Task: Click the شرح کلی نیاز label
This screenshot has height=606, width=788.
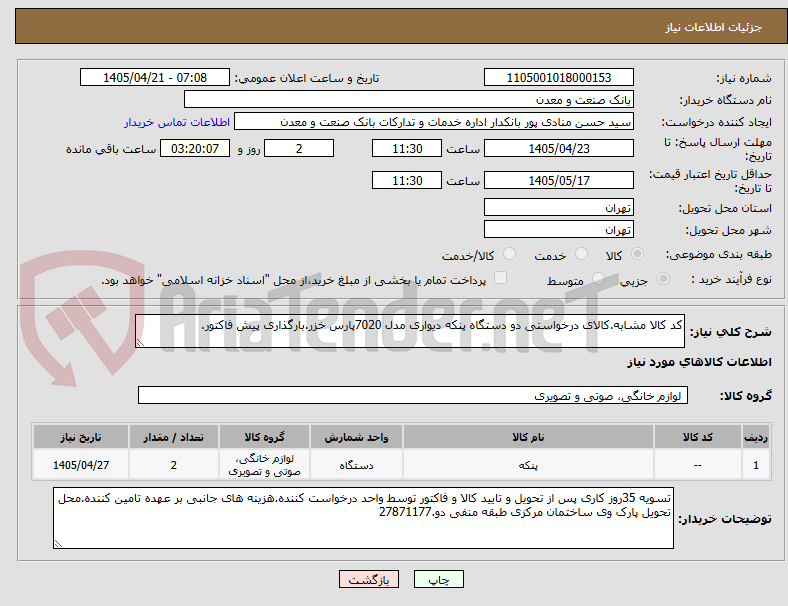Action: tap(730, 332)
